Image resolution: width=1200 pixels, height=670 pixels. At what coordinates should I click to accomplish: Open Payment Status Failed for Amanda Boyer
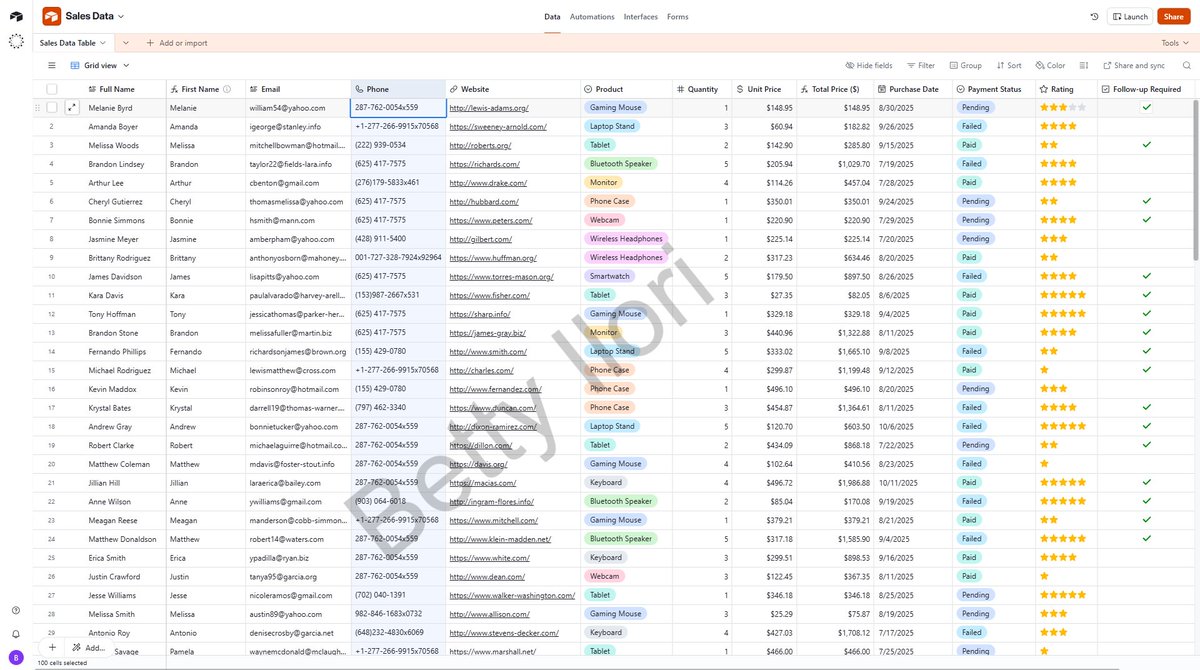click(x=972, y=126)
